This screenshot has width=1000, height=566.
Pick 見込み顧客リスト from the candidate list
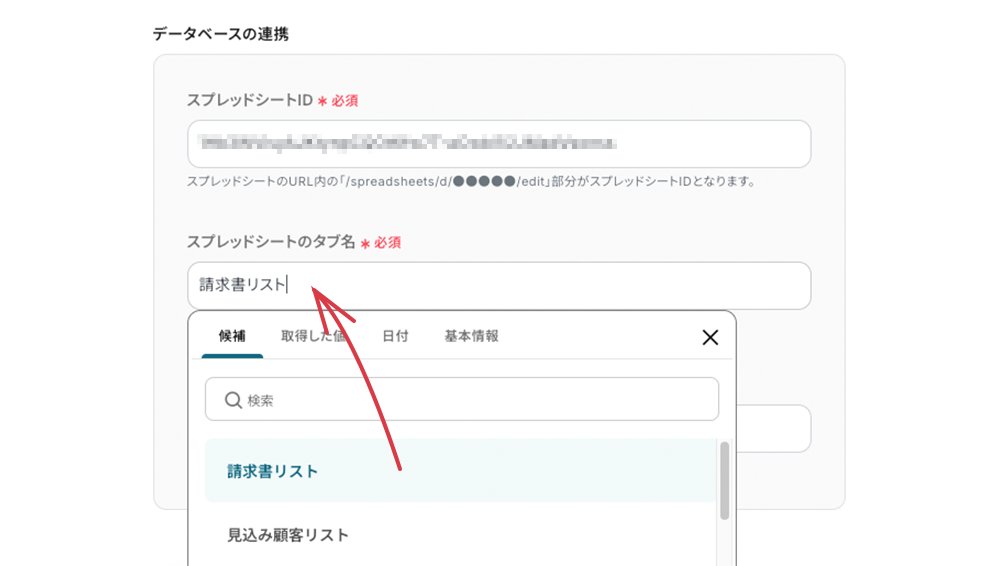click(x=288, y=535)
